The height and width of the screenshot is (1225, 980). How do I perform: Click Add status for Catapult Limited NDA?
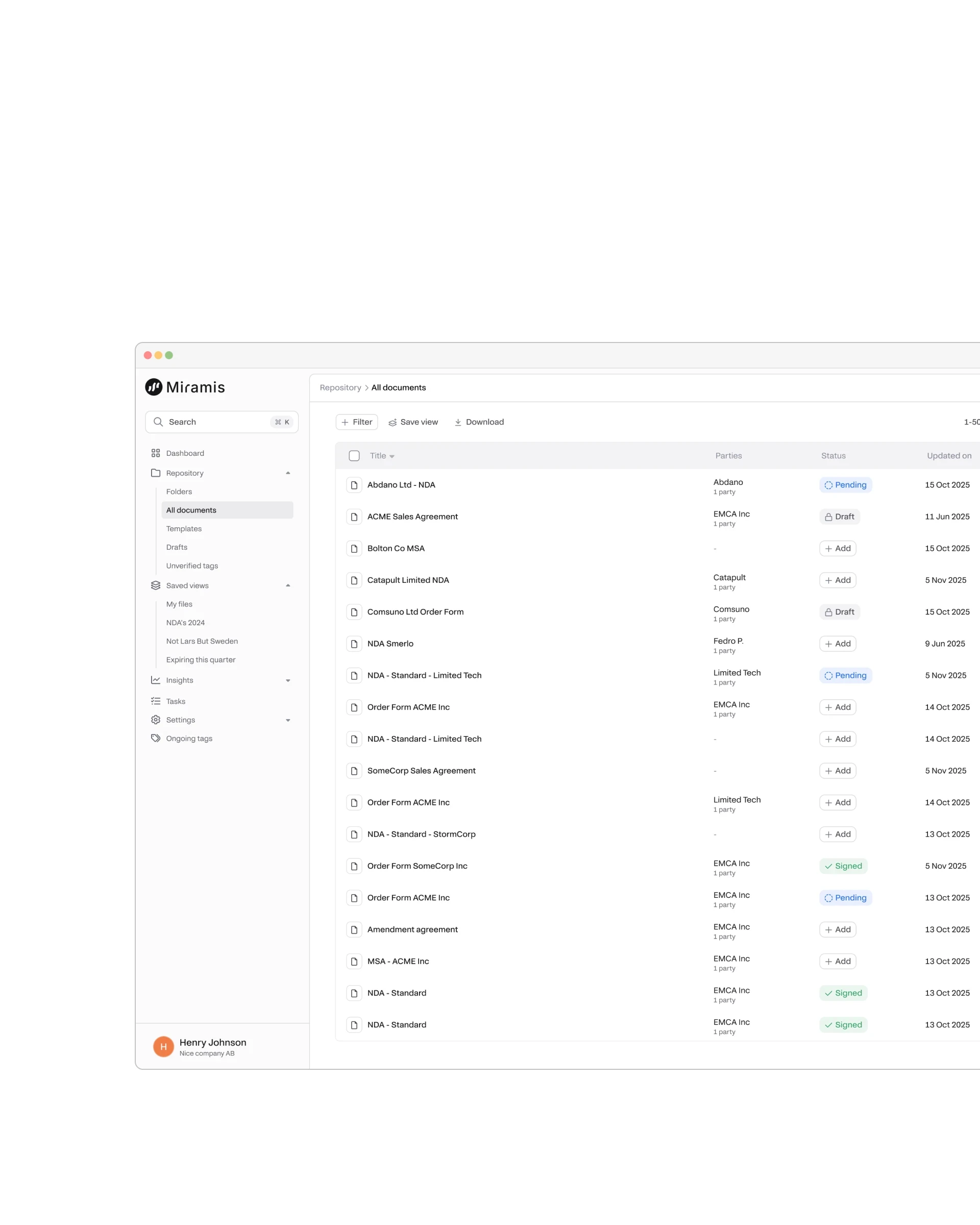[x=838, y=580]
